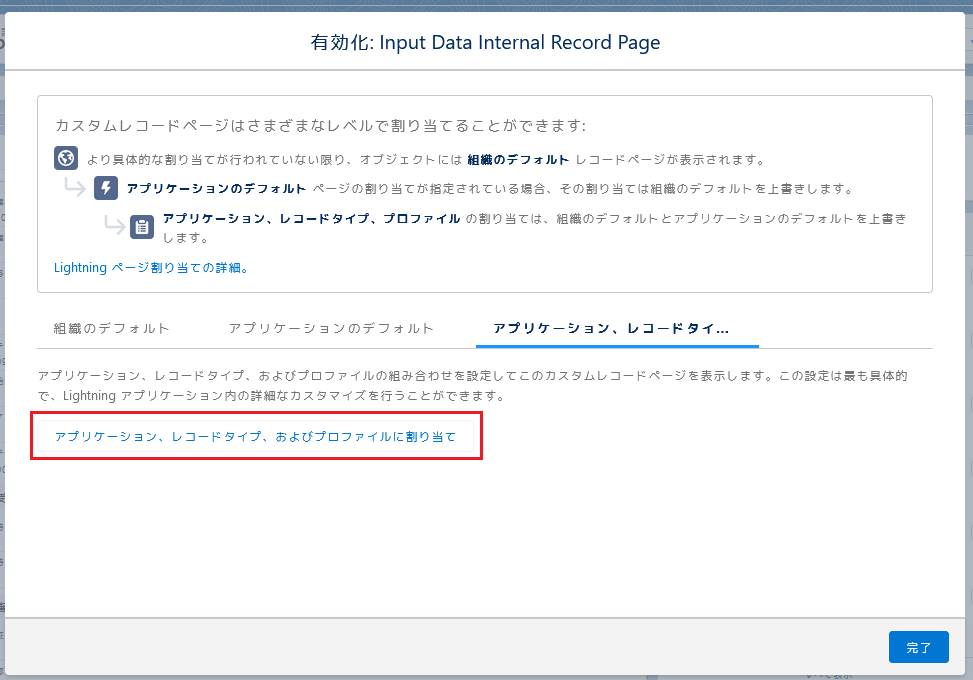
Task: Click the clipboard record type icon
Action: click(x=142, y=227)
